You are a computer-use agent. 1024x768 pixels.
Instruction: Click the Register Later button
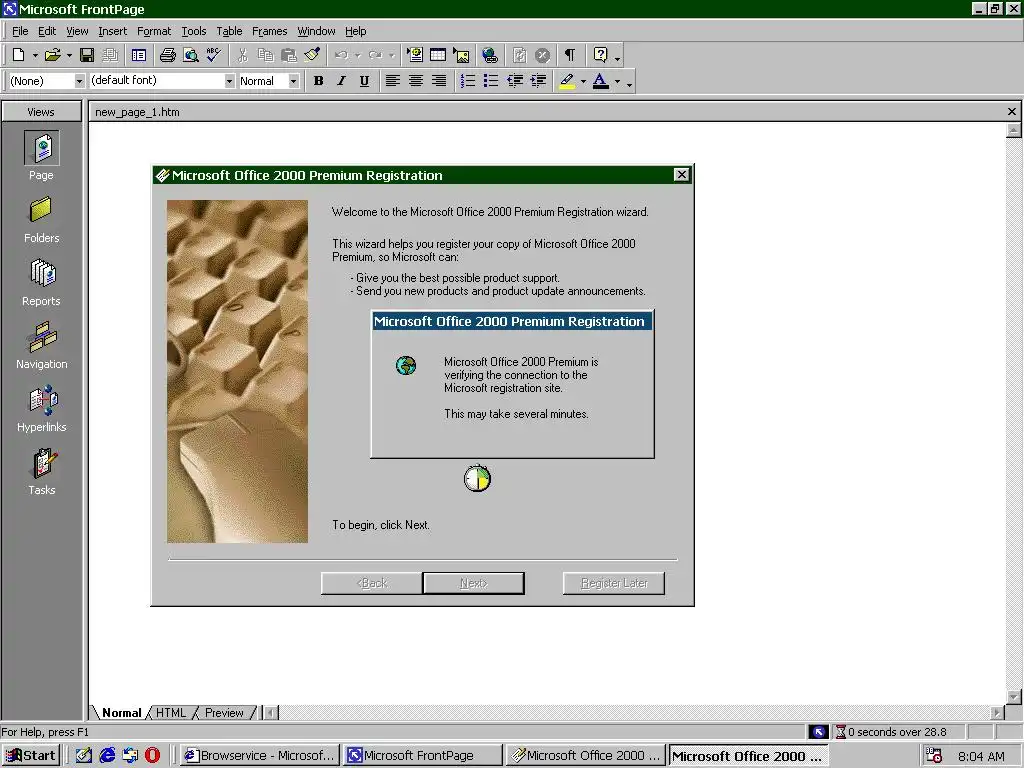(x=614, y=583)
